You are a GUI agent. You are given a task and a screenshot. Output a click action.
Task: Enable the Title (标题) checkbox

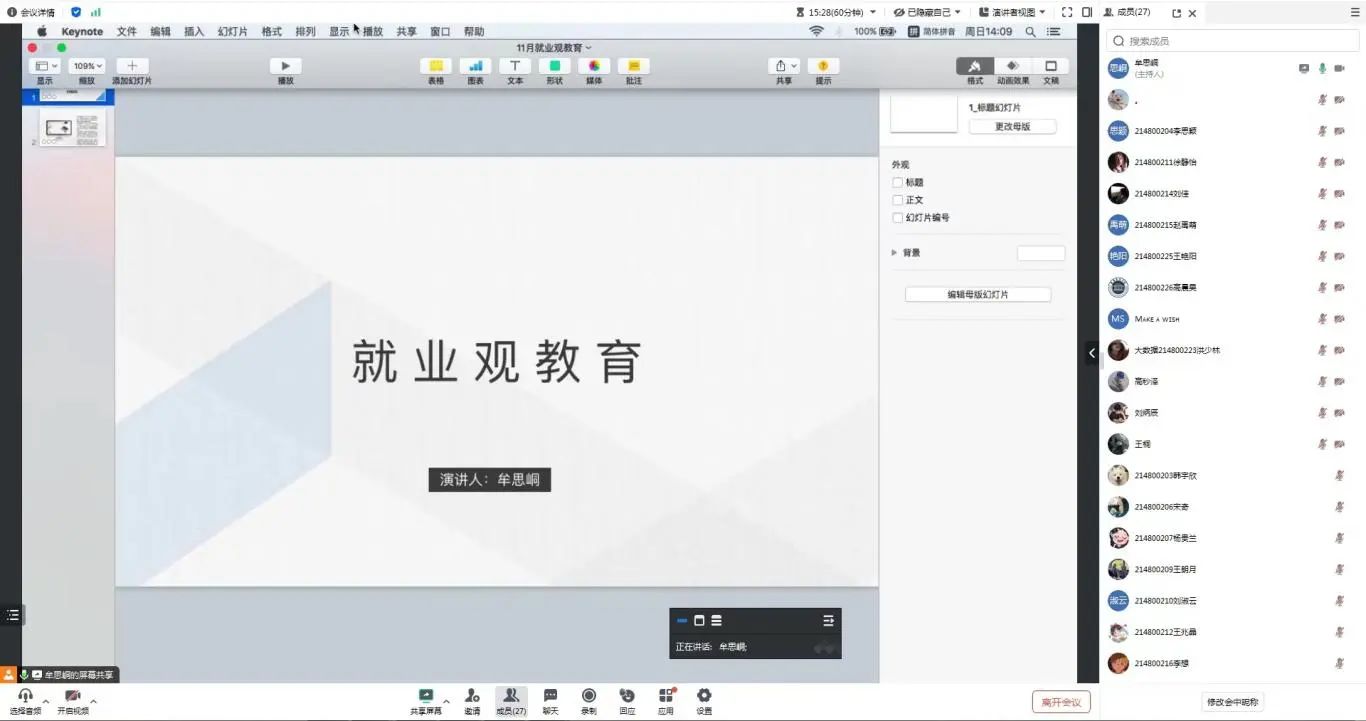pyautogui.click(x=898, y=183)
